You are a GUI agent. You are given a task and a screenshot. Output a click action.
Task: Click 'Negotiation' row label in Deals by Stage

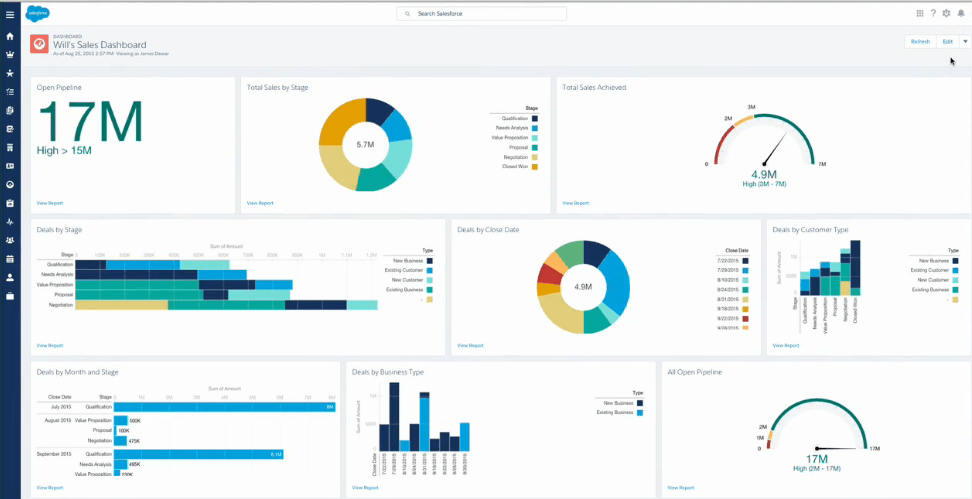[x=61, y=305]
